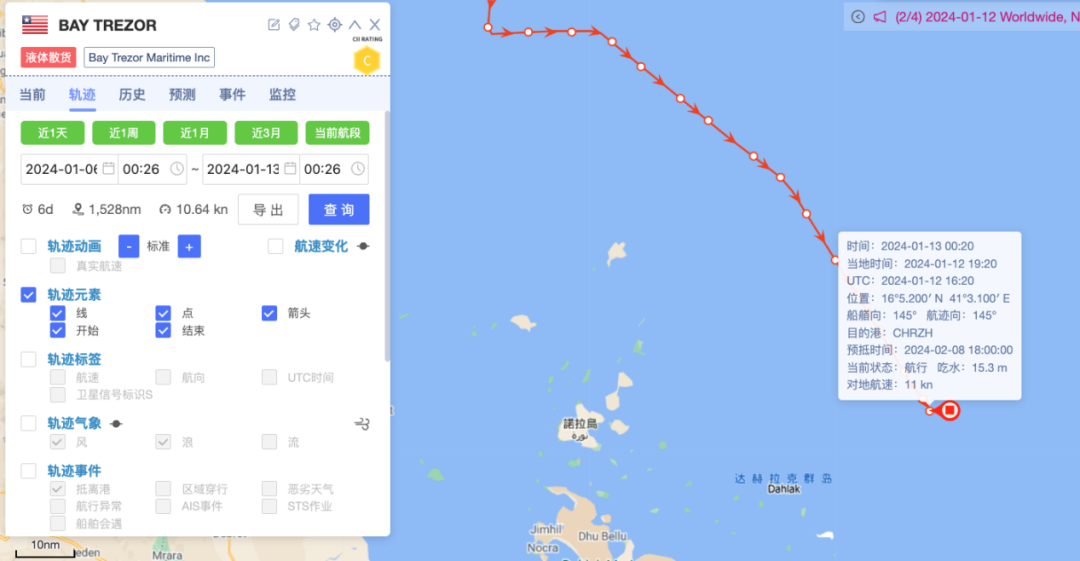The width and height of the screenshot is (1080, 561).
Task: Enable the 轨迹气象 checkbox
Action: pos(28,423)
